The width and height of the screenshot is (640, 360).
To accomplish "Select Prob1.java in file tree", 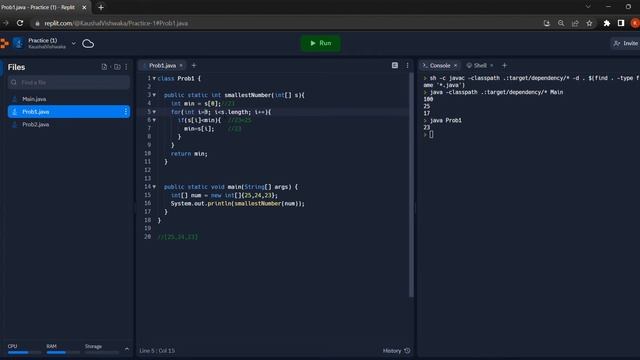I will [69, 111].
